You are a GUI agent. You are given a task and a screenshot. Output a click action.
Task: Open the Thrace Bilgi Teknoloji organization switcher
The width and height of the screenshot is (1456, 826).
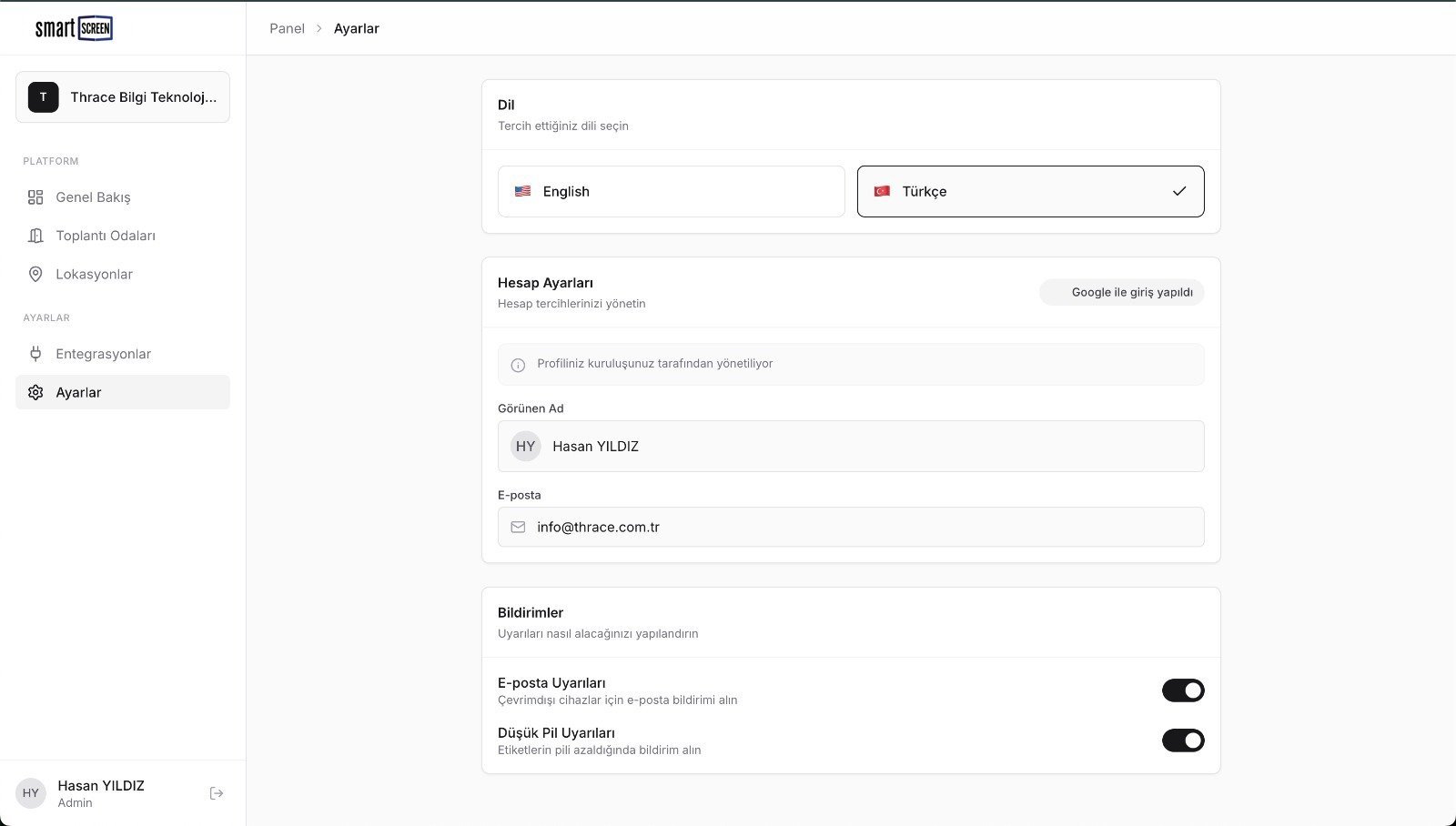[123, 97]
